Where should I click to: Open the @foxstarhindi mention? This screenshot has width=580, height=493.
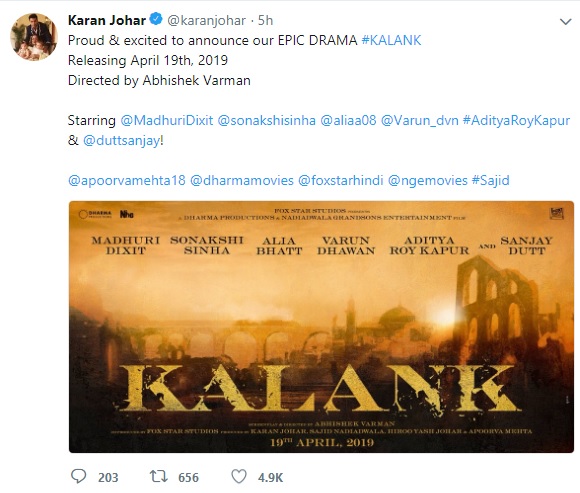(341, 180)
